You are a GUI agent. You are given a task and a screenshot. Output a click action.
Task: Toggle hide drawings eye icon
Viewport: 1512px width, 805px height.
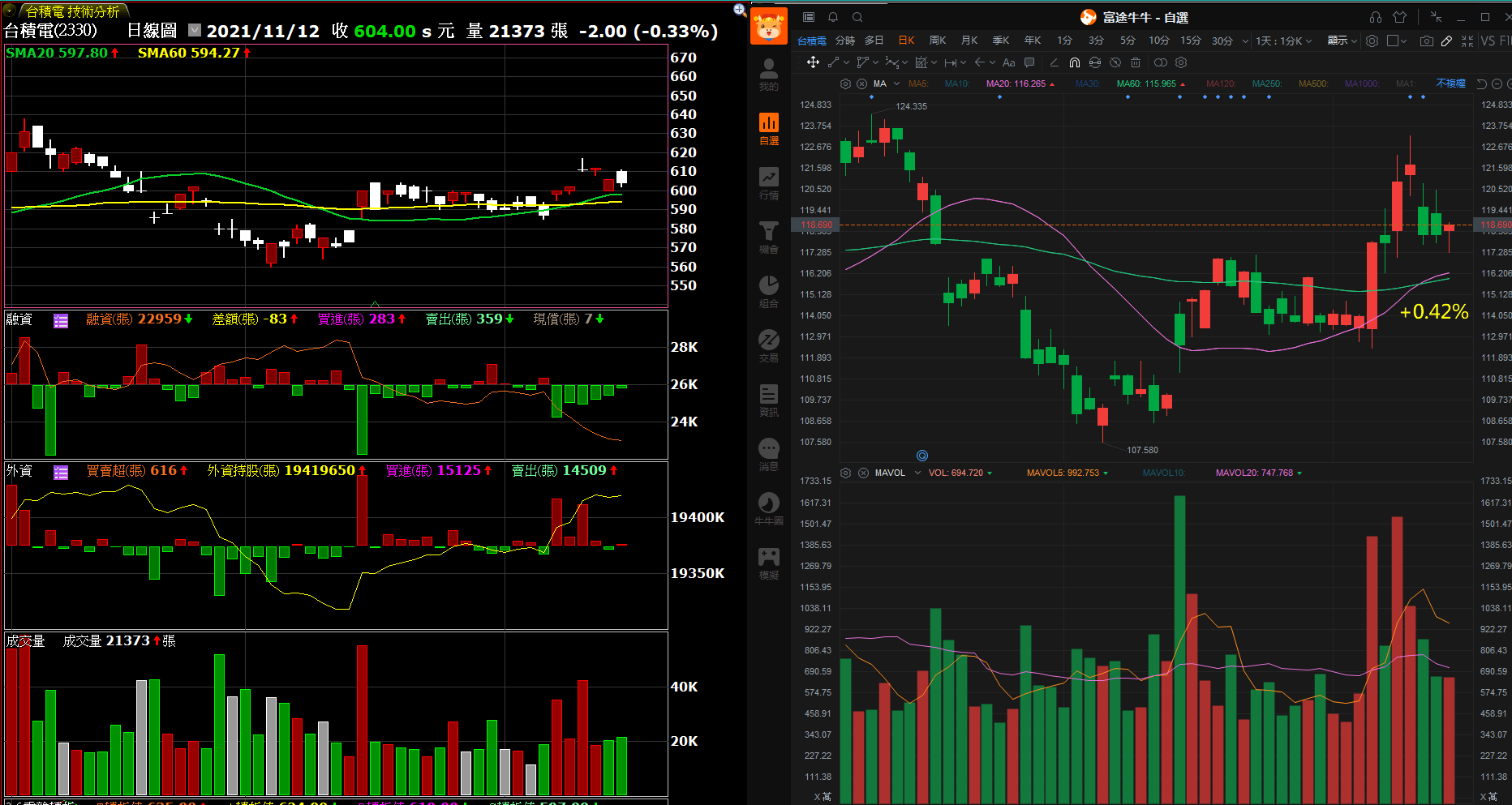click(x=1115, y=62)
